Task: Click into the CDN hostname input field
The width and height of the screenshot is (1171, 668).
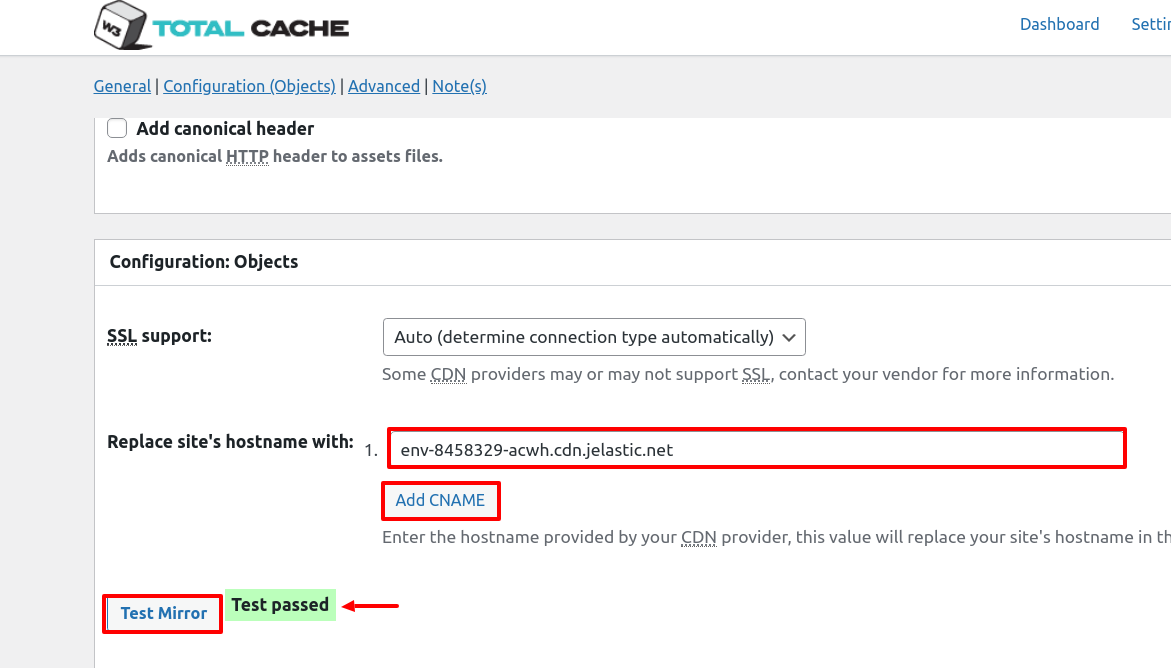Action: pyautogui.click(x=756, y=450)
